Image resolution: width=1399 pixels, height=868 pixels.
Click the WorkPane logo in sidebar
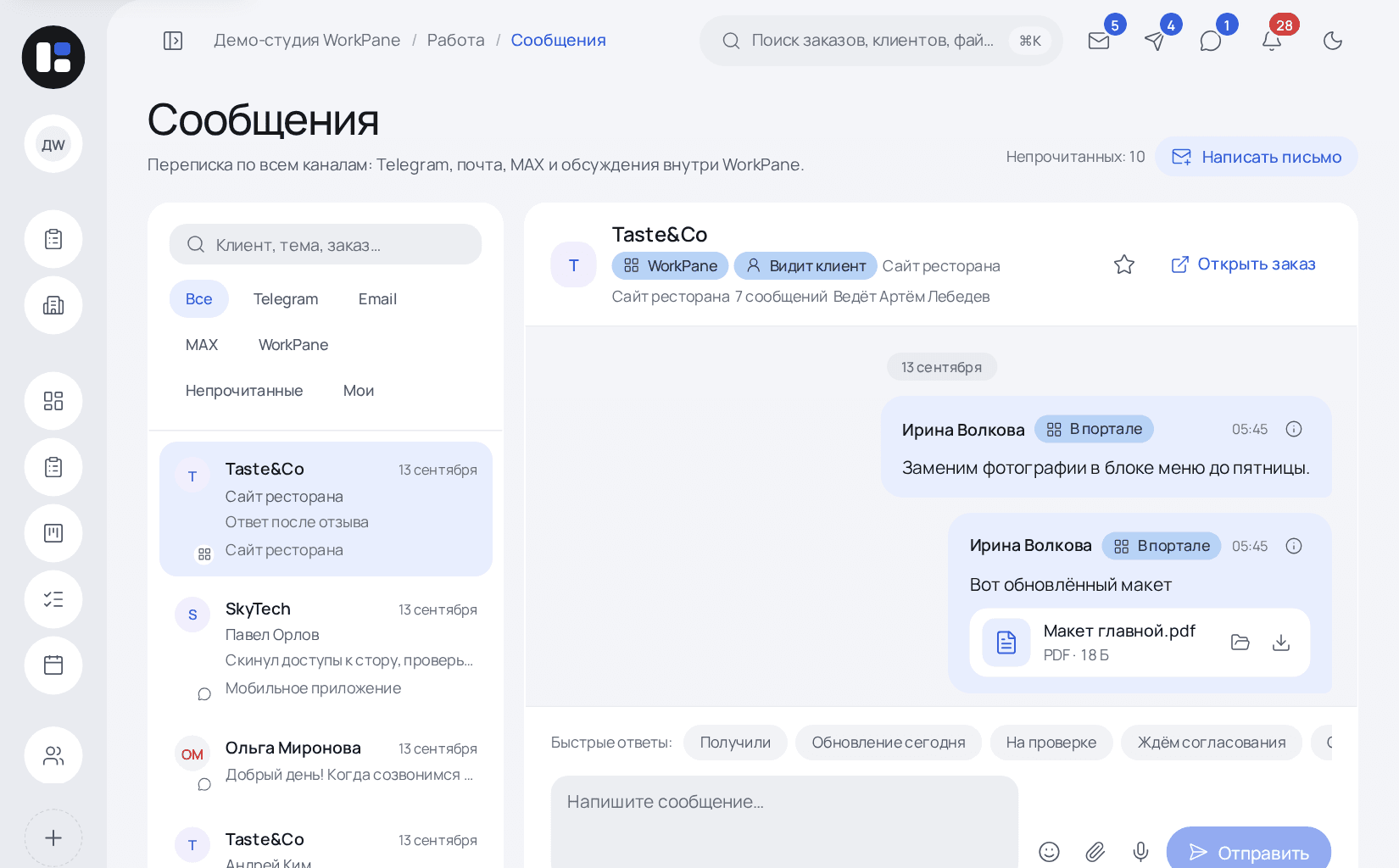click(x=53, y=58)
